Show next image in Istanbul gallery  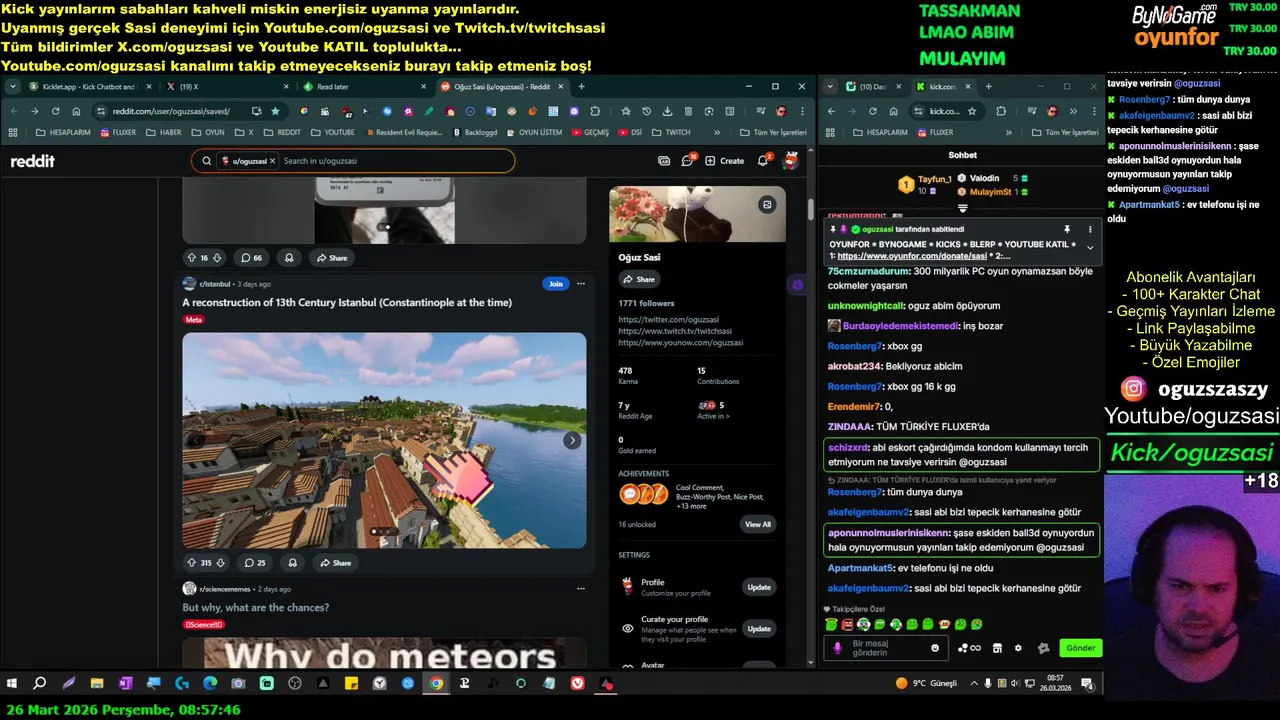pyautogui.click(x=572, y=440)
